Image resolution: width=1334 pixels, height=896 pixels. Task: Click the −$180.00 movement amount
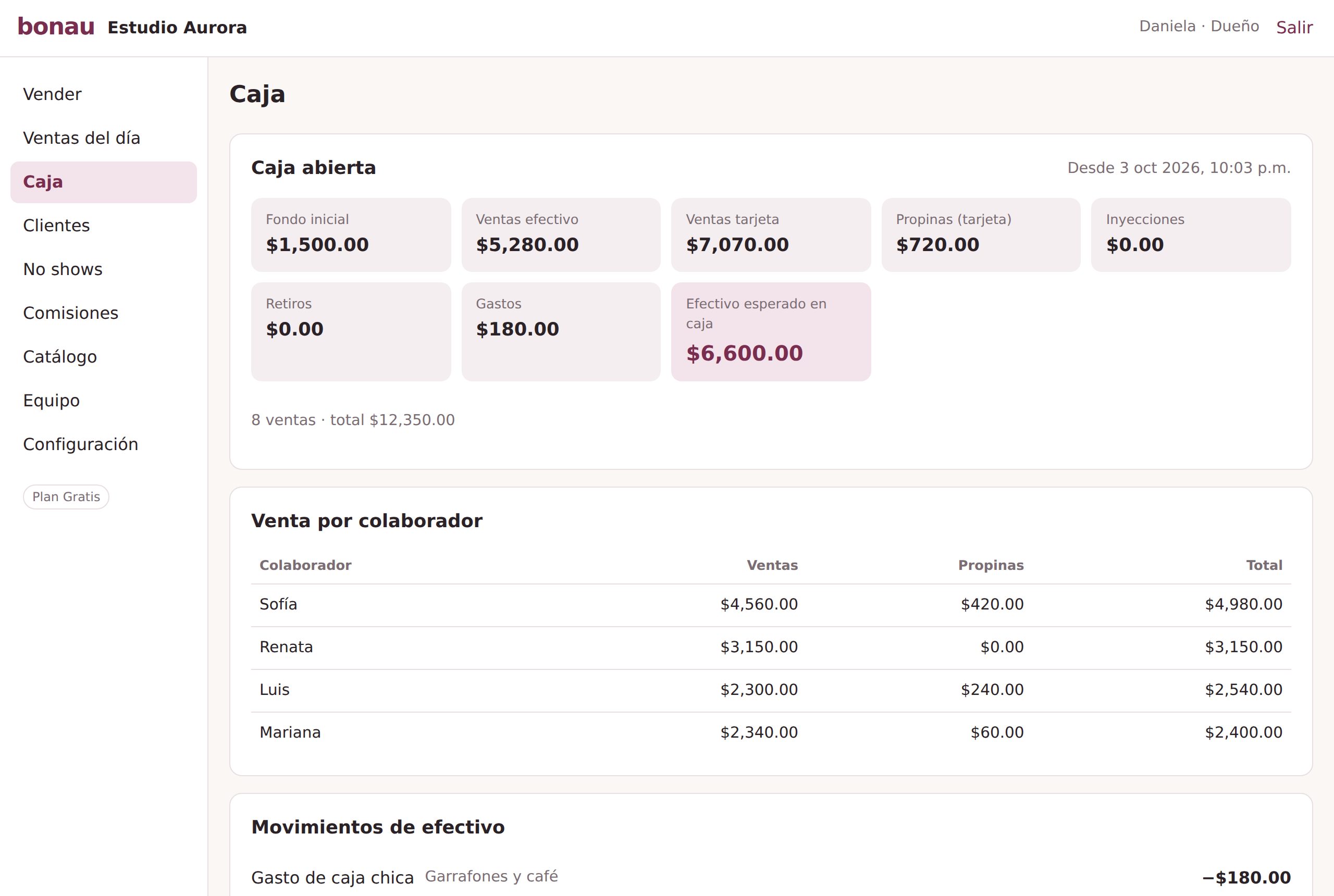1246,878
